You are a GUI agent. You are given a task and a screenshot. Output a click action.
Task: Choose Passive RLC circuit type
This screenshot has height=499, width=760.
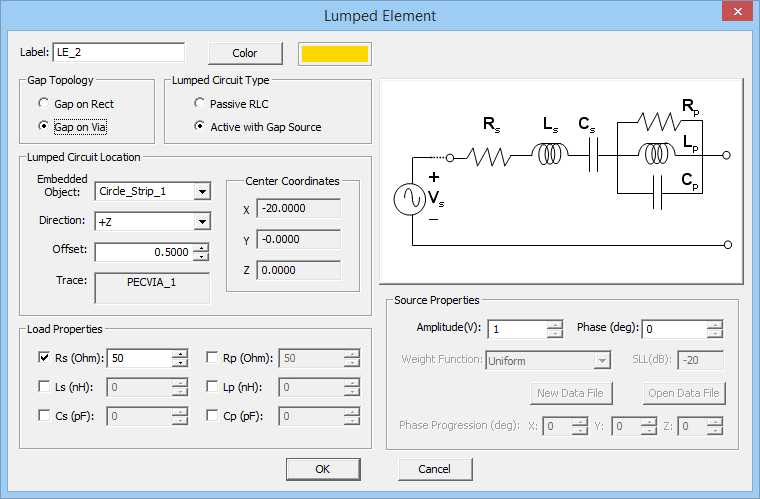200,103
